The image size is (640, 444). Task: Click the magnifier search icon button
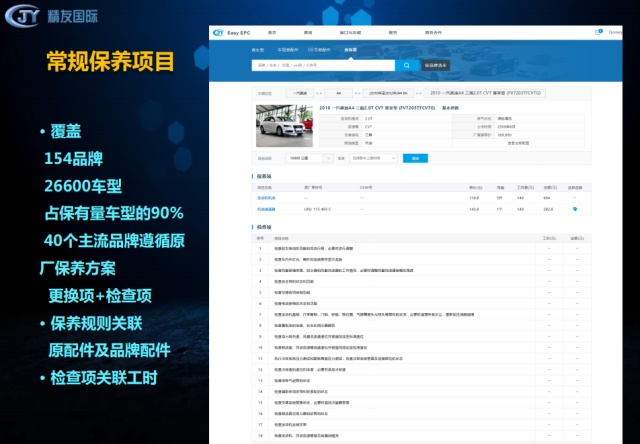pyautogui.click(x=407, y=65)
